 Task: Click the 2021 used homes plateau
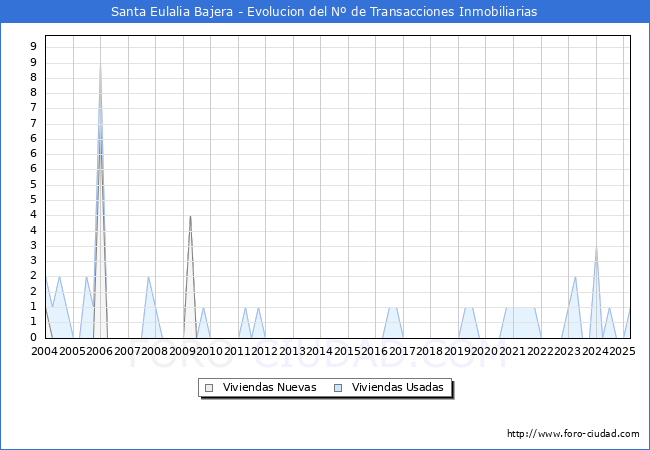pos(521,308)
